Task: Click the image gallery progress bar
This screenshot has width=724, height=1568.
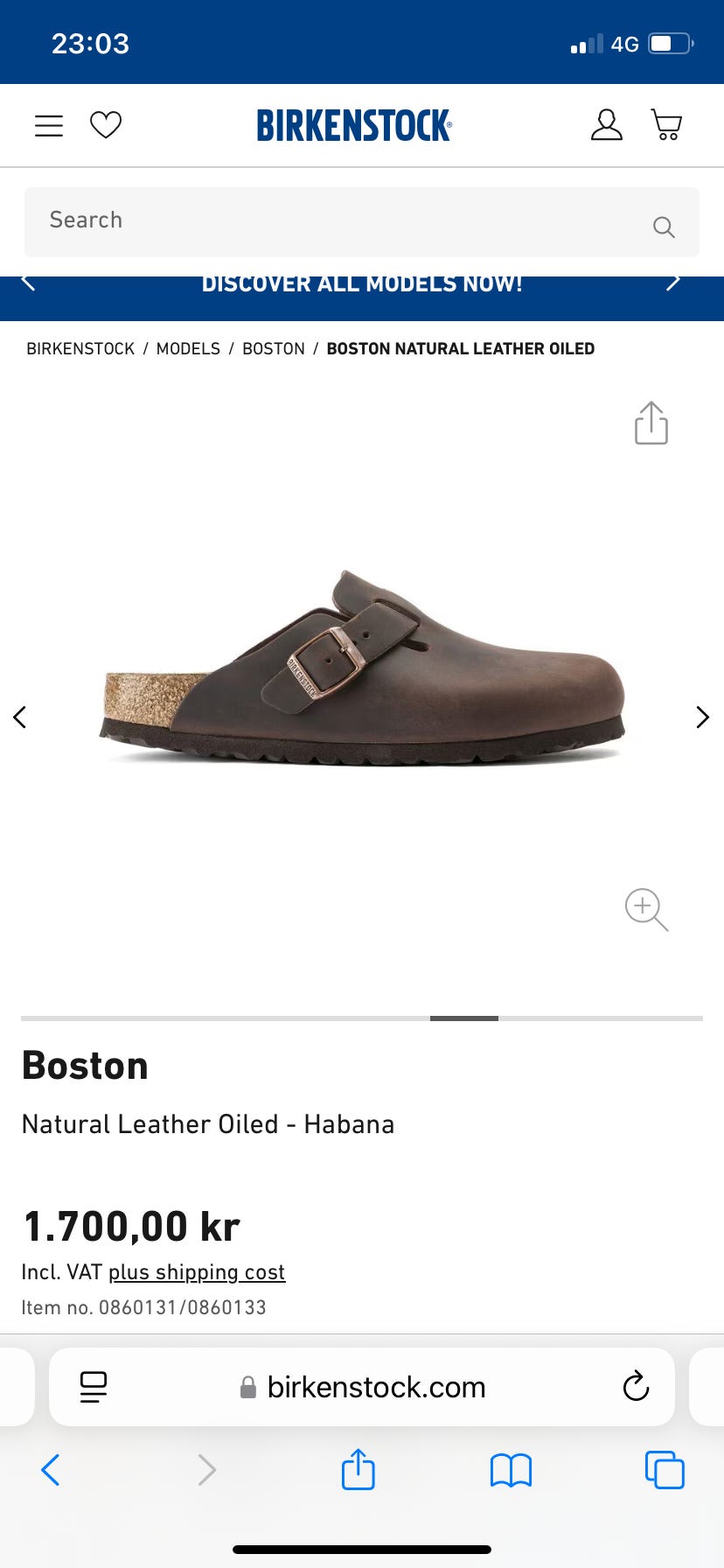Action: pyautogui.click(x=362, y=1018)
